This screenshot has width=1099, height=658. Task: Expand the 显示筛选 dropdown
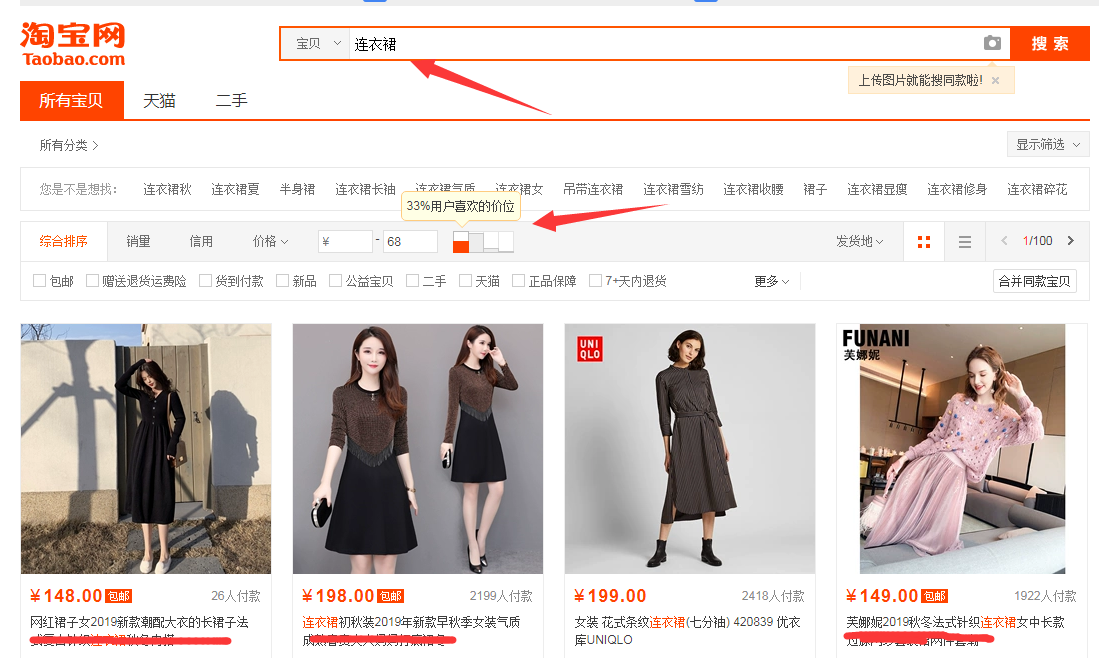point(1048,144)
